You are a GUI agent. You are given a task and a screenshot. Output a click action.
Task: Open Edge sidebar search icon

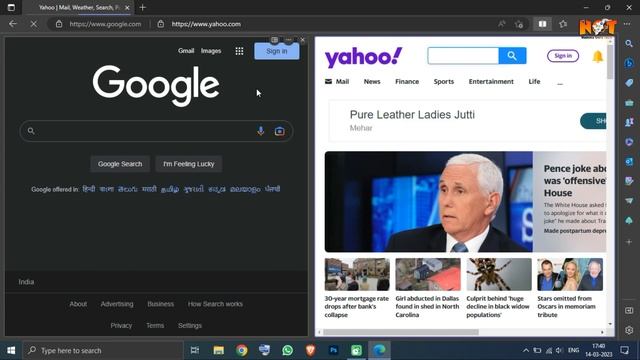point(629,43)
